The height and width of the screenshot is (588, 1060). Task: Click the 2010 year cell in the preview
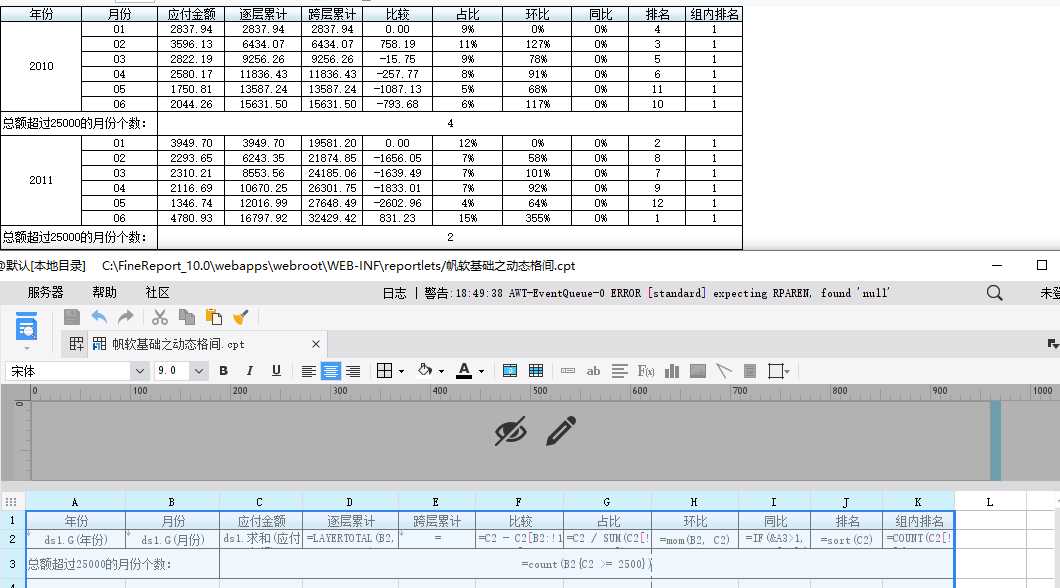pos(41,66)
